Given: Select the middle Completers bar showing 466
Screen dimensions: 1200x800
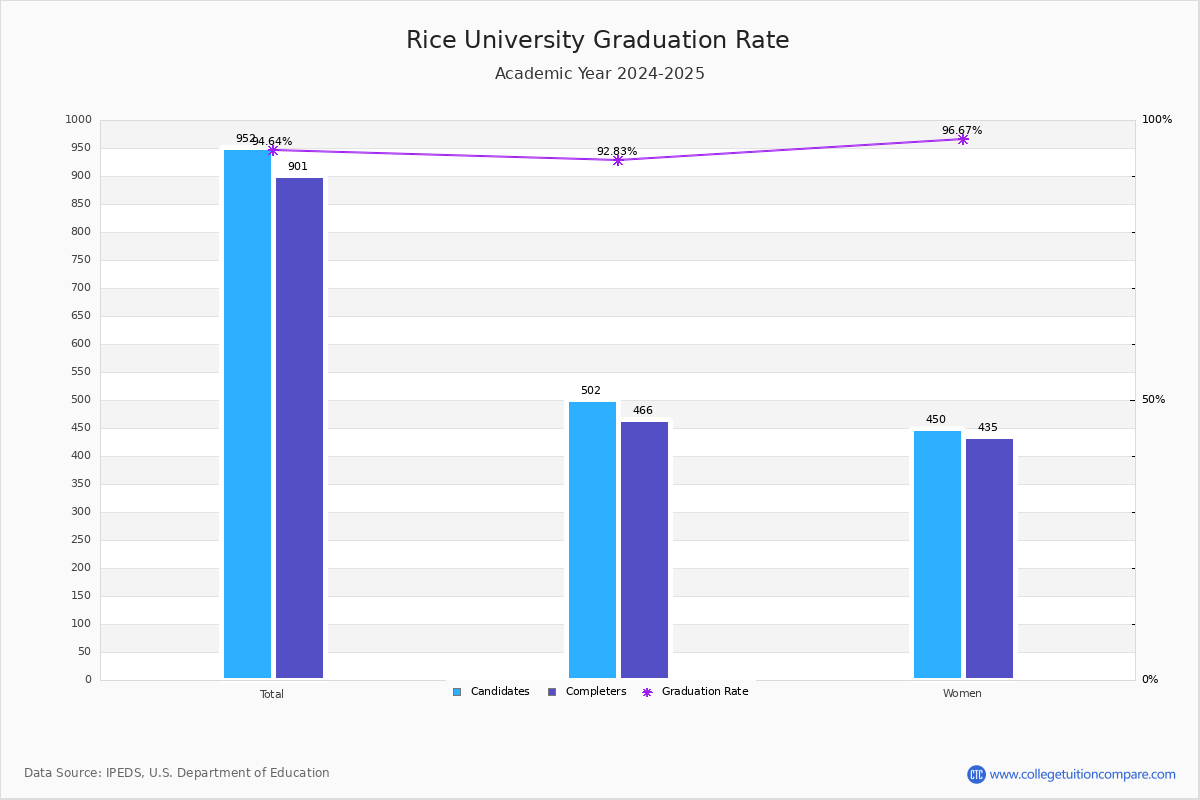Looking at the screenshot, I should [644, 550].
